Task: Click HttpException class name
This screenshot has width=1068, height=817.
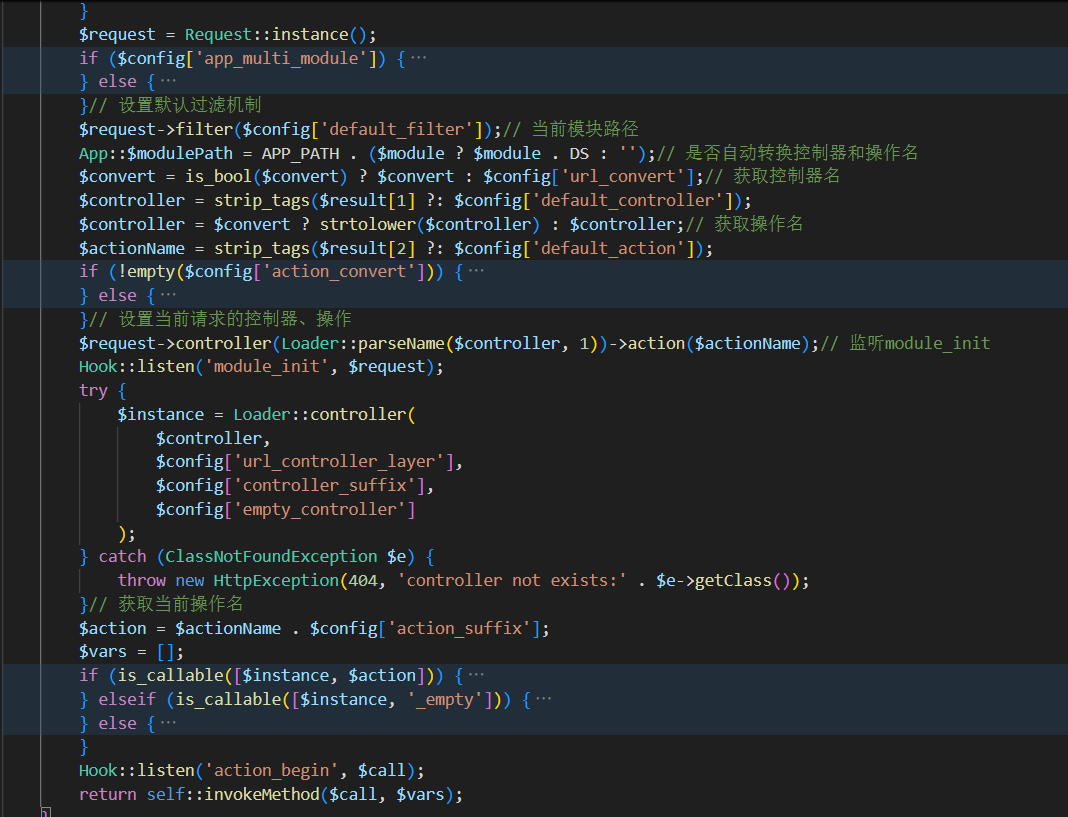Action: [276, 581]
